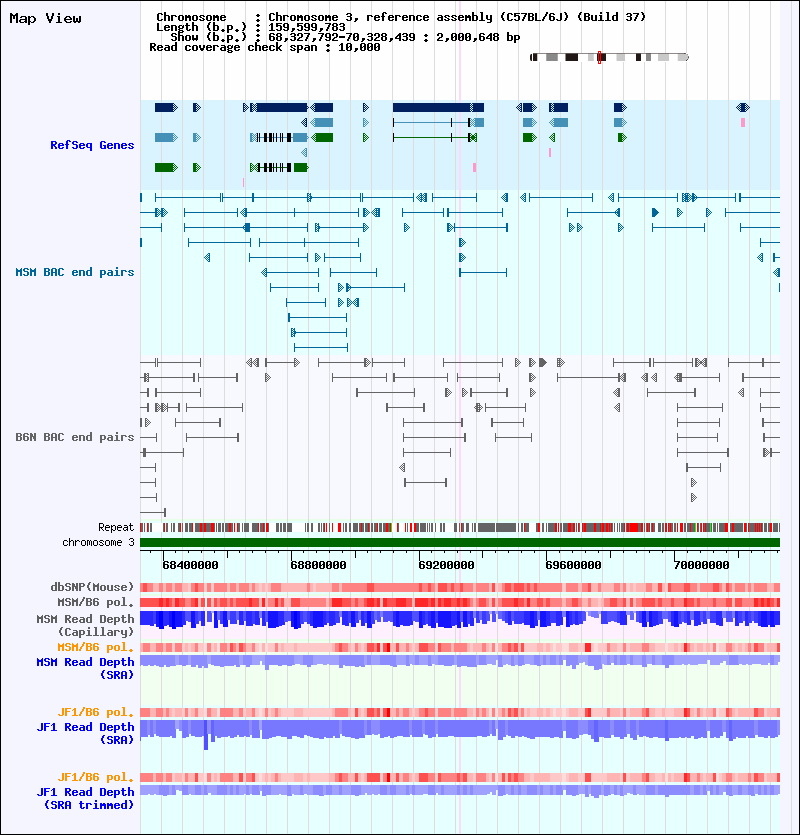Click JF1/B6 pol. label above JF1 Read Depth (SRA)
Image resolution: width=800 pixels, height=835 pixels.
pyautogui.click(x=95, y=712)
